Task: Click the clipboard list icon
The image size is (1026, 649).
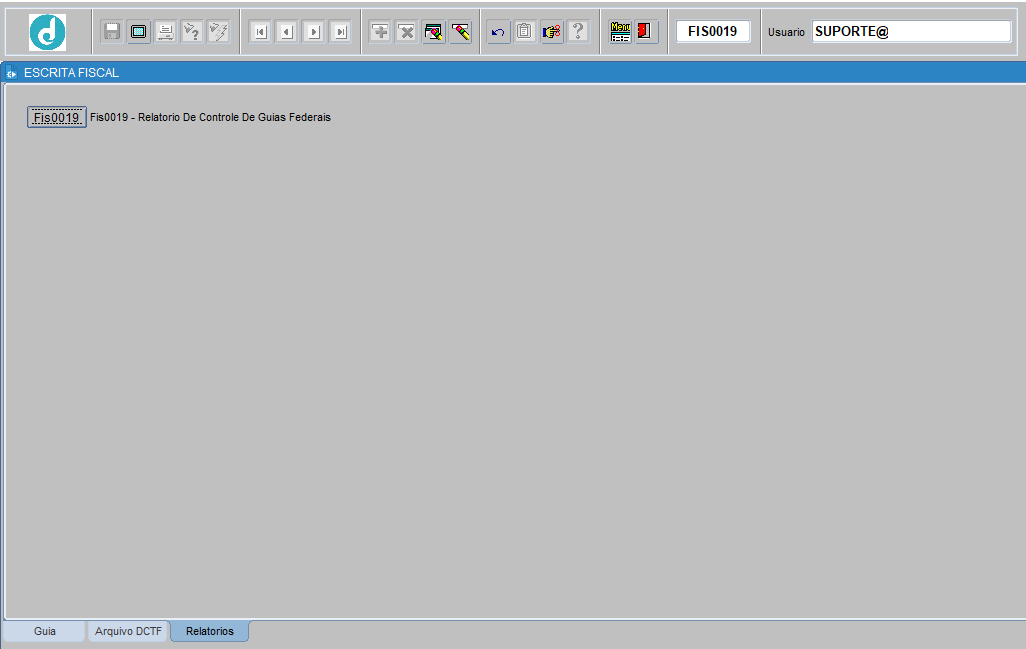Action: 525,32
